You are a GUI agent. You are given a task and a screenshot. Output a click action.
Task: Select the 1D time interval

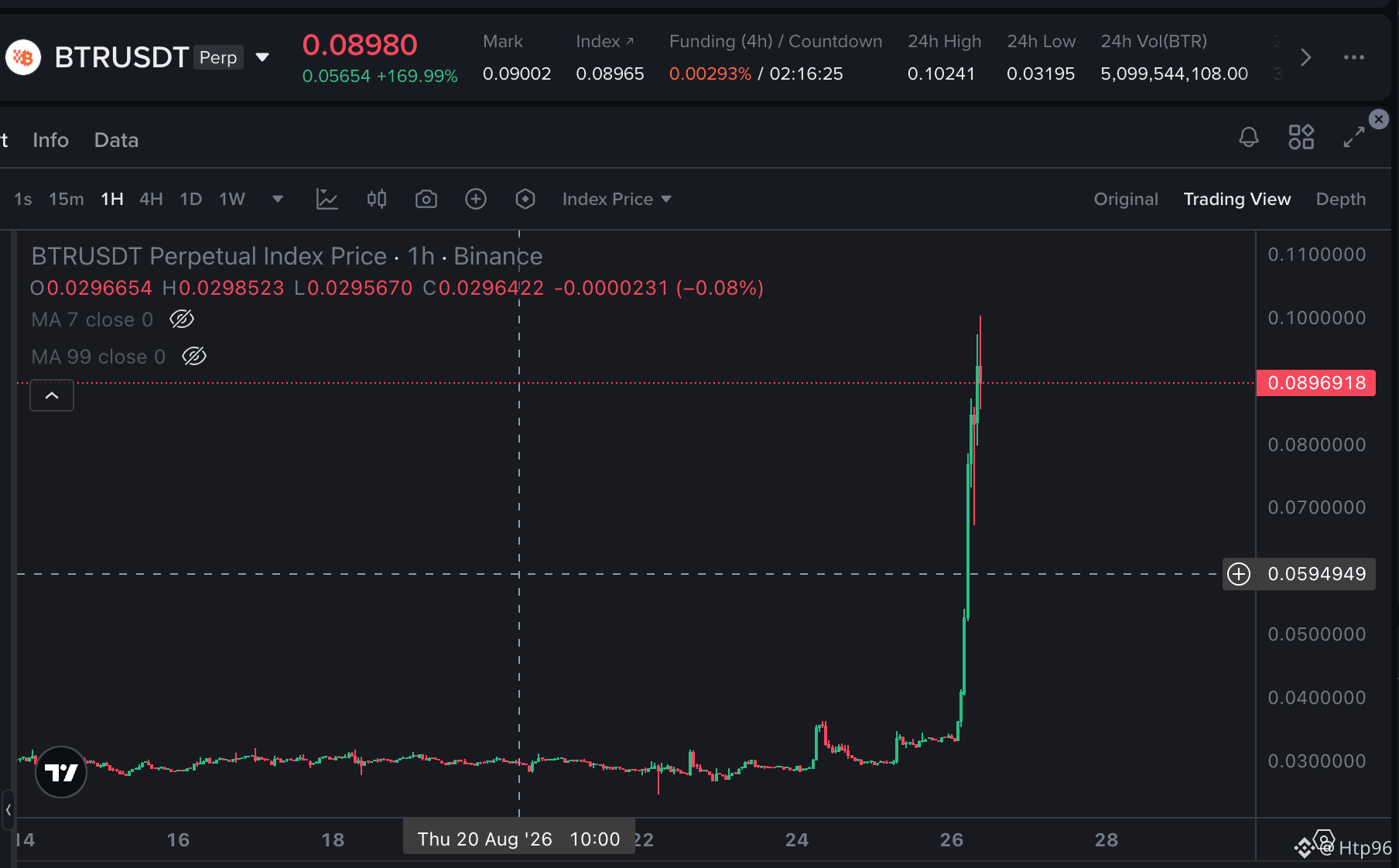click(x=191, y=199)
